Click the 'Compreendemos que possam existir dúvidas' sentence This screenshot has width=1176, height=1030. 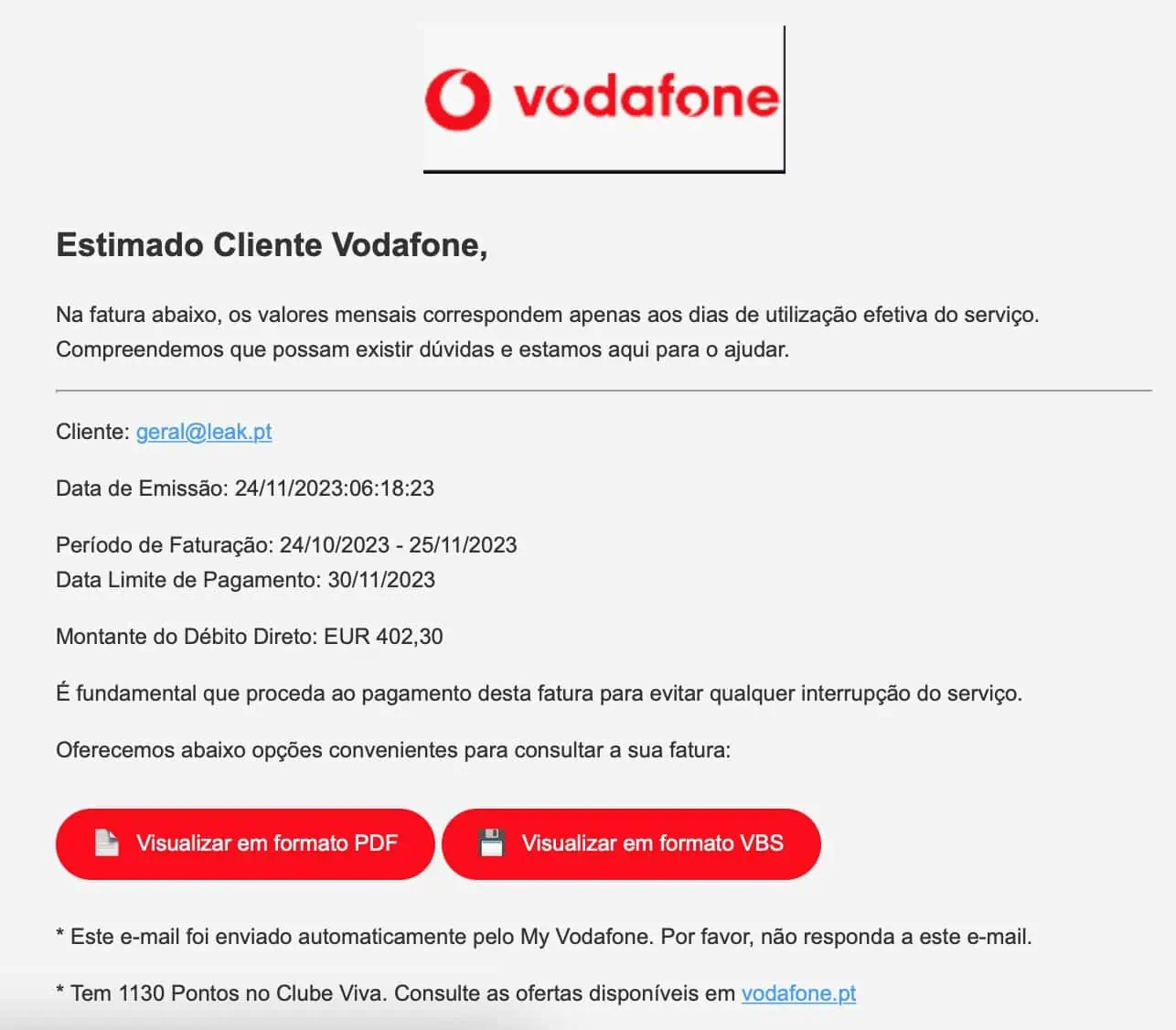pyautogui.click(x=422, y=349)
